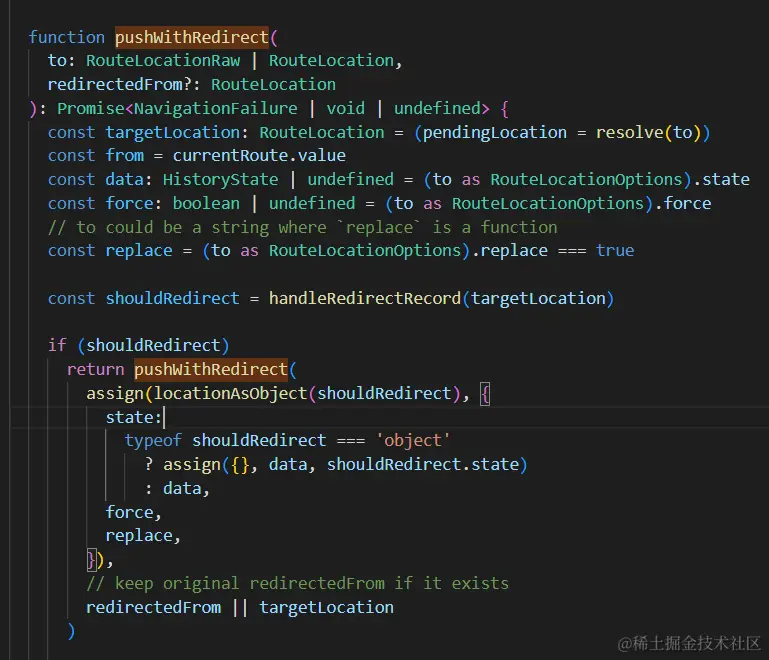The width and height of the screenshot is (769, 660).
Task: Click the state: property key on cursor line
Action: 134,417
